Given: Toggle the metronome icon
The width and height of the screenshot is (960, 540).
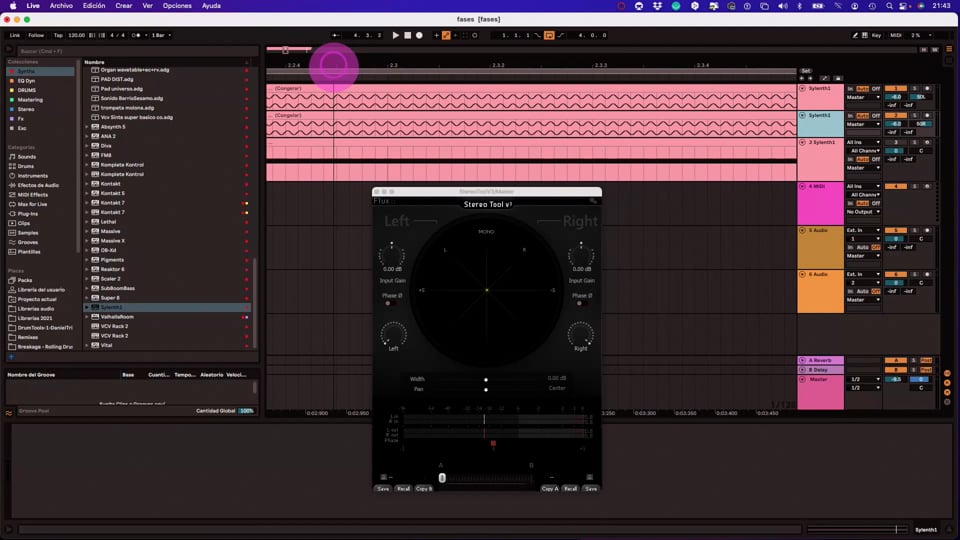Looking at the screenshot, I should pyautogui.click(x=137, y=36).
